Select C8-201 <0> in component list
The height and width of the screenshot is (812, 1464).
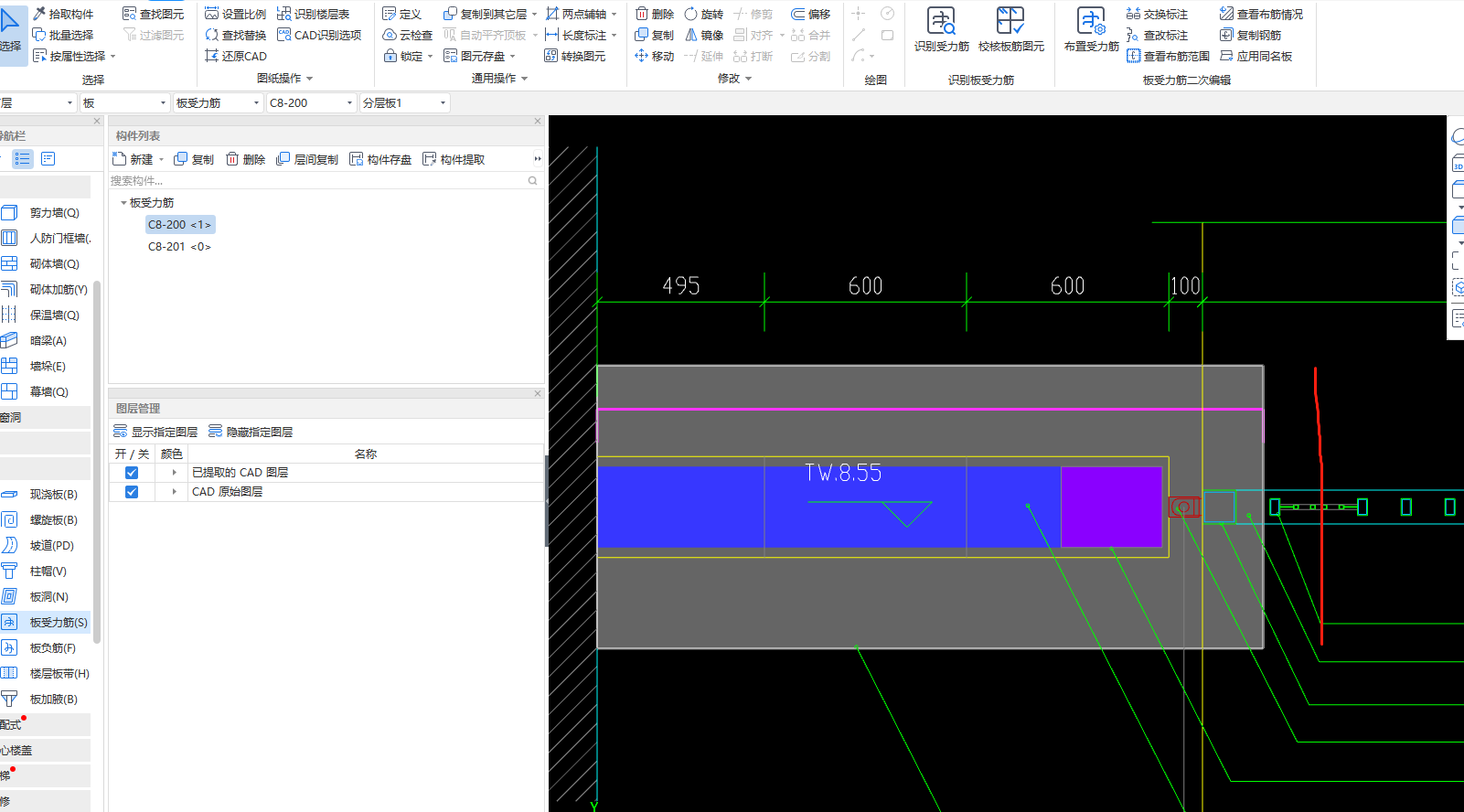(x=180, y=247)
